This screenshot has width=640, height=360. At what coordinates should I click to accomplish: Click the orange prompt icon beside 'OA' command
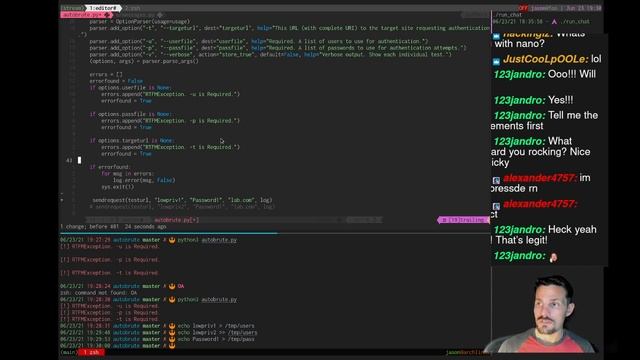(x=172, y=286)
